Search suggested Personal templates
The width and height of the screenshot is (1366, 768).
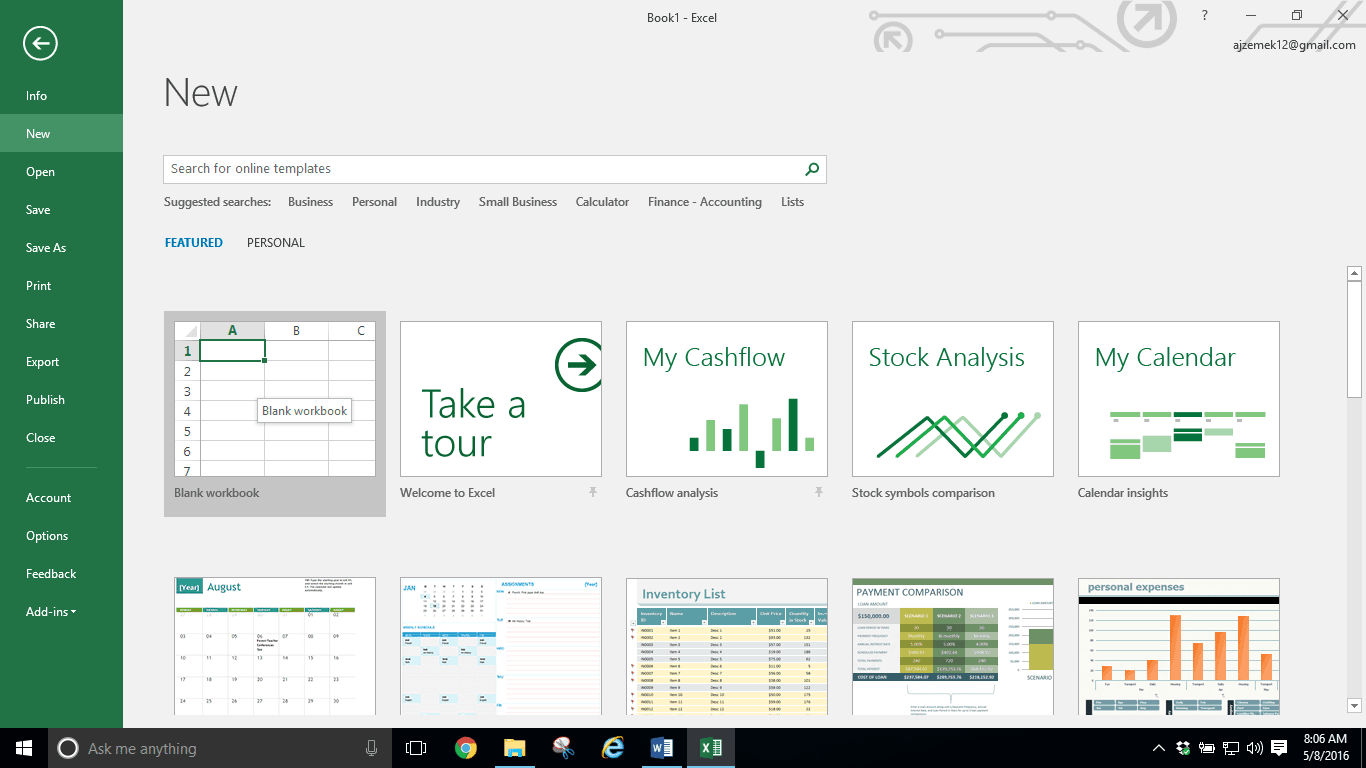[374, 202]
